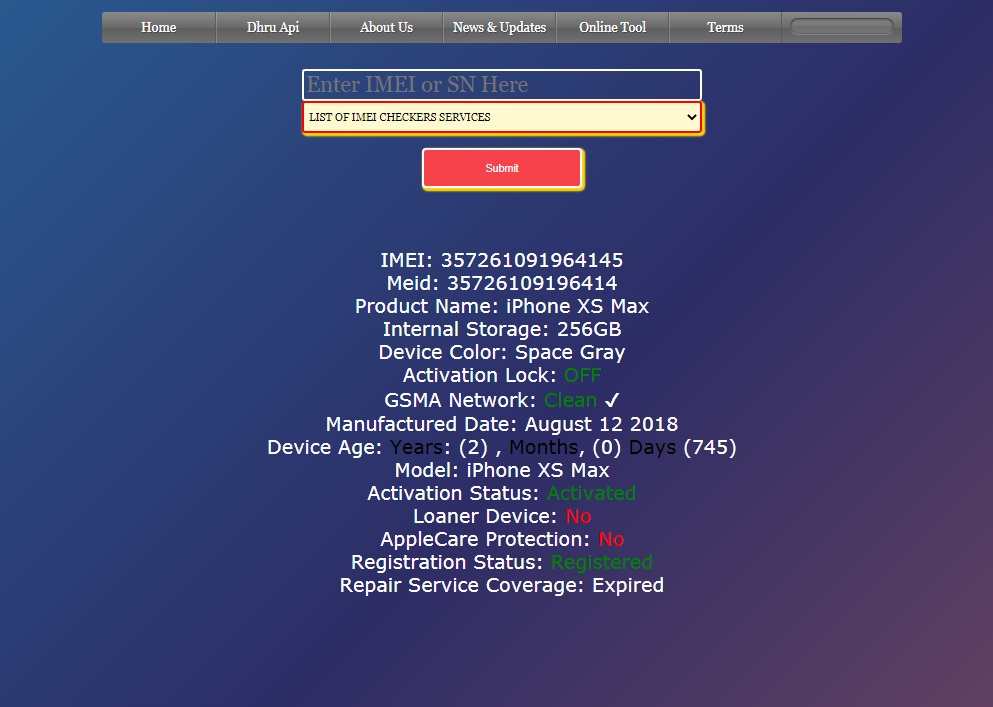Click the green Clean GSMA Network value
The width and height of the screenshot is (993, 707).
[x=570, y=400]
